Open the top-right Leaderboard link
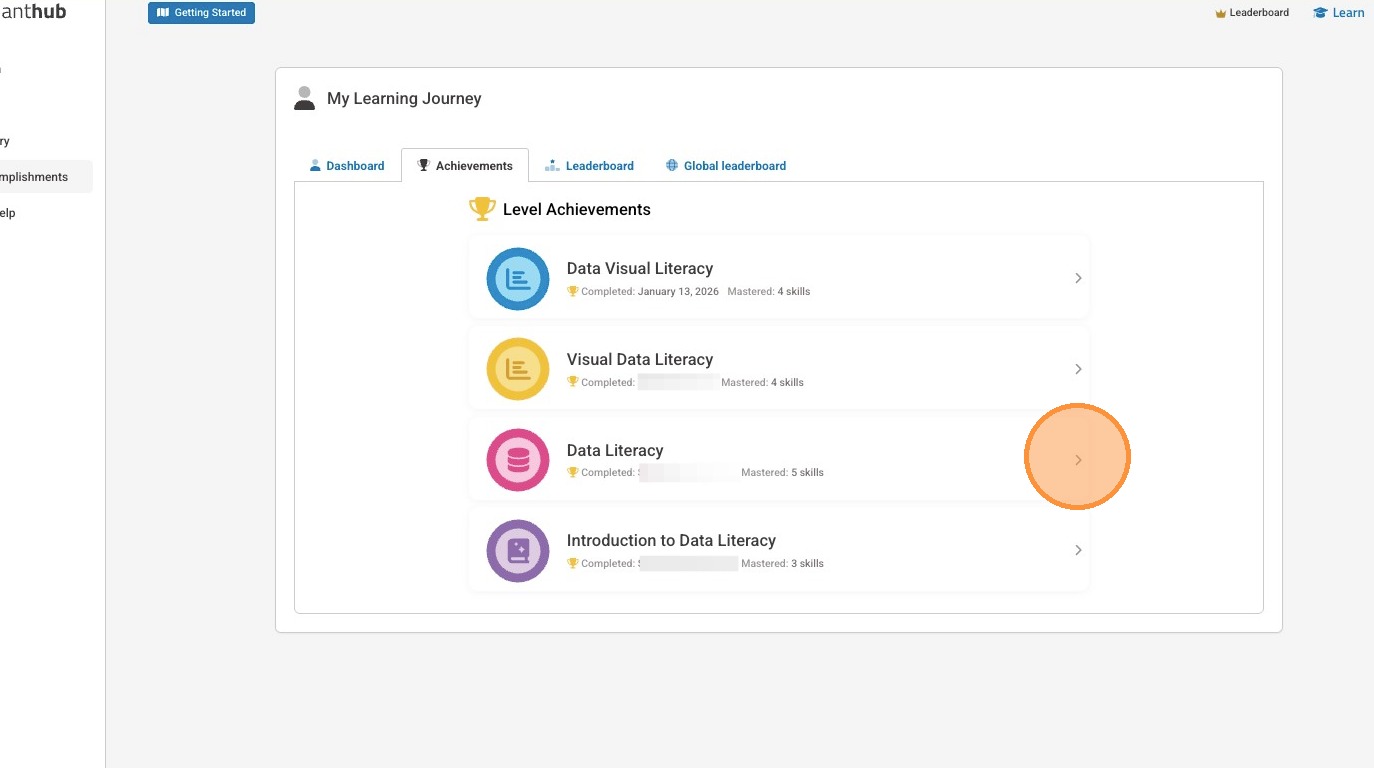Screen dimensions: 1374x768 1259,13
